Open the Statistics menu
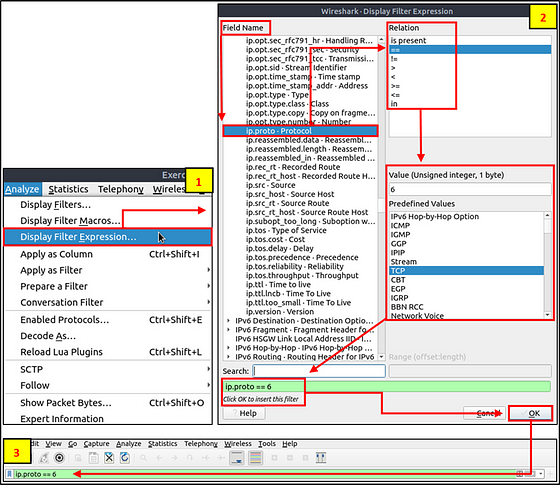 tap(68, 189)
